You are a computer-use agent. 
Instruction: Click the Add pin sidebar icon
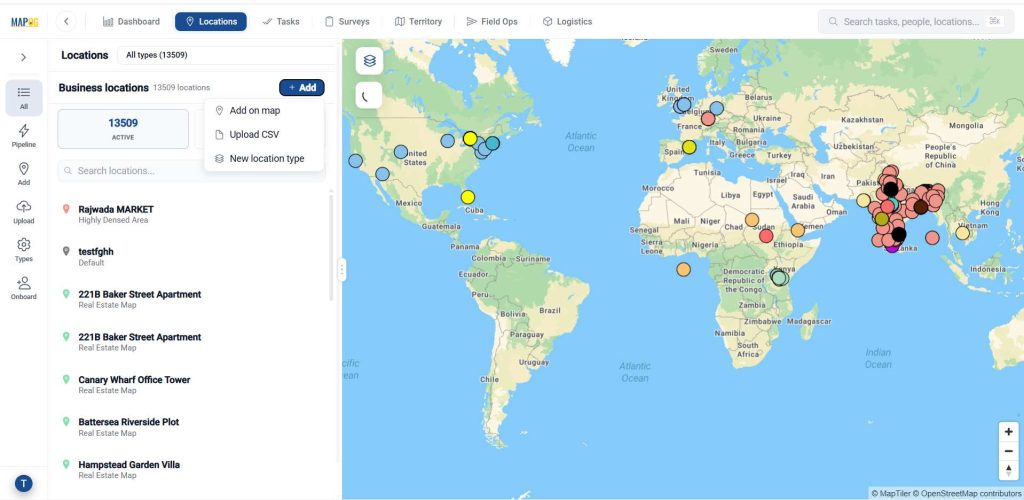pyautogui.click(x=24, y=174)
